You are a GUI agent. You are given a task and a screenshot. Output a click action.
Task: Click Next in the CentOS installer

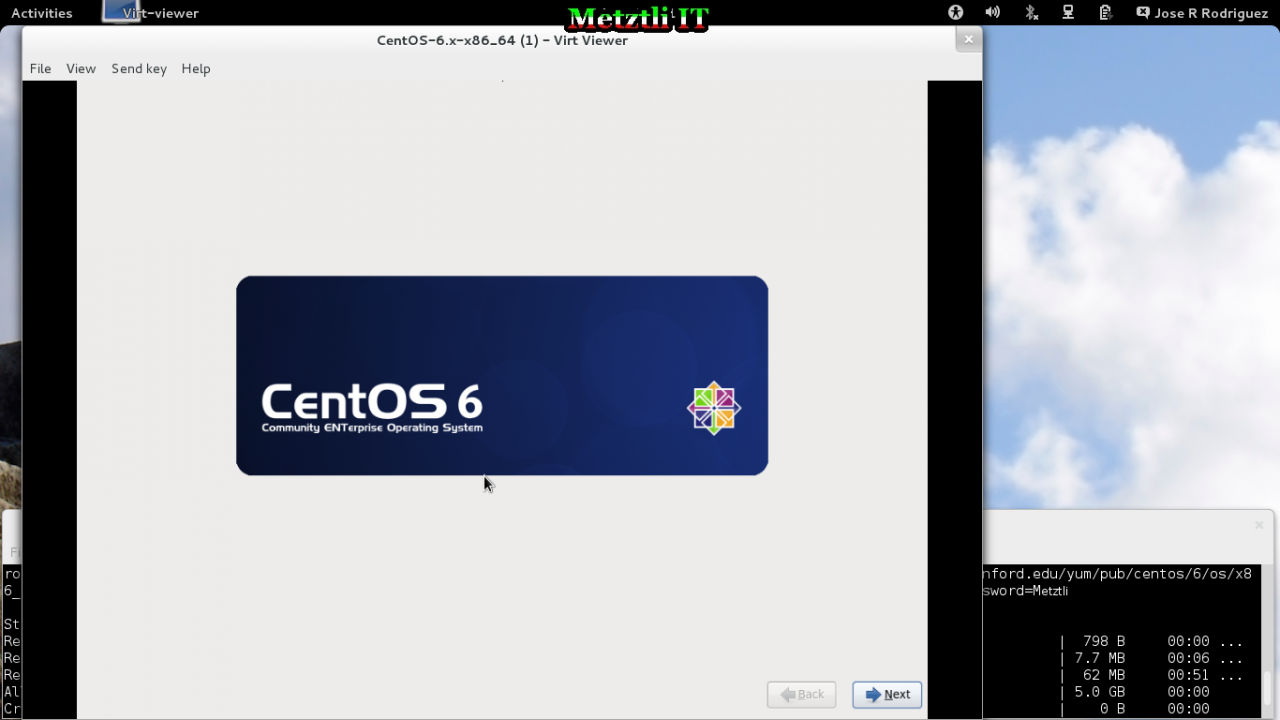tap(887, 694)
